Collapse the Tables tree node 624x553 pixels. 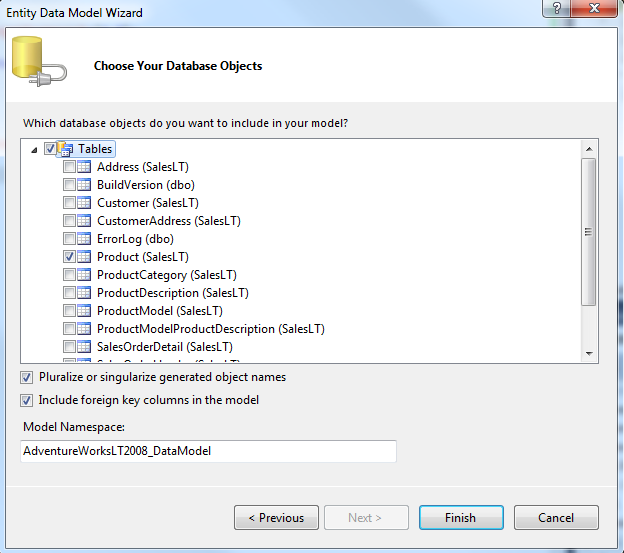[36, 149]
